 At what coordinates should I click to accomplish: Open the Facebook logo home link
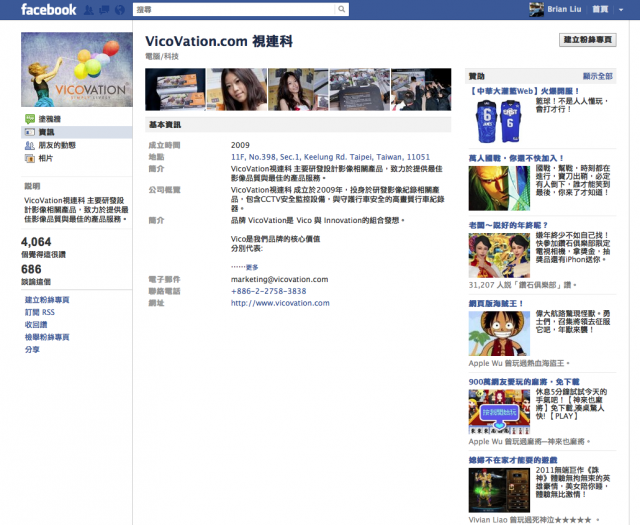48,9
